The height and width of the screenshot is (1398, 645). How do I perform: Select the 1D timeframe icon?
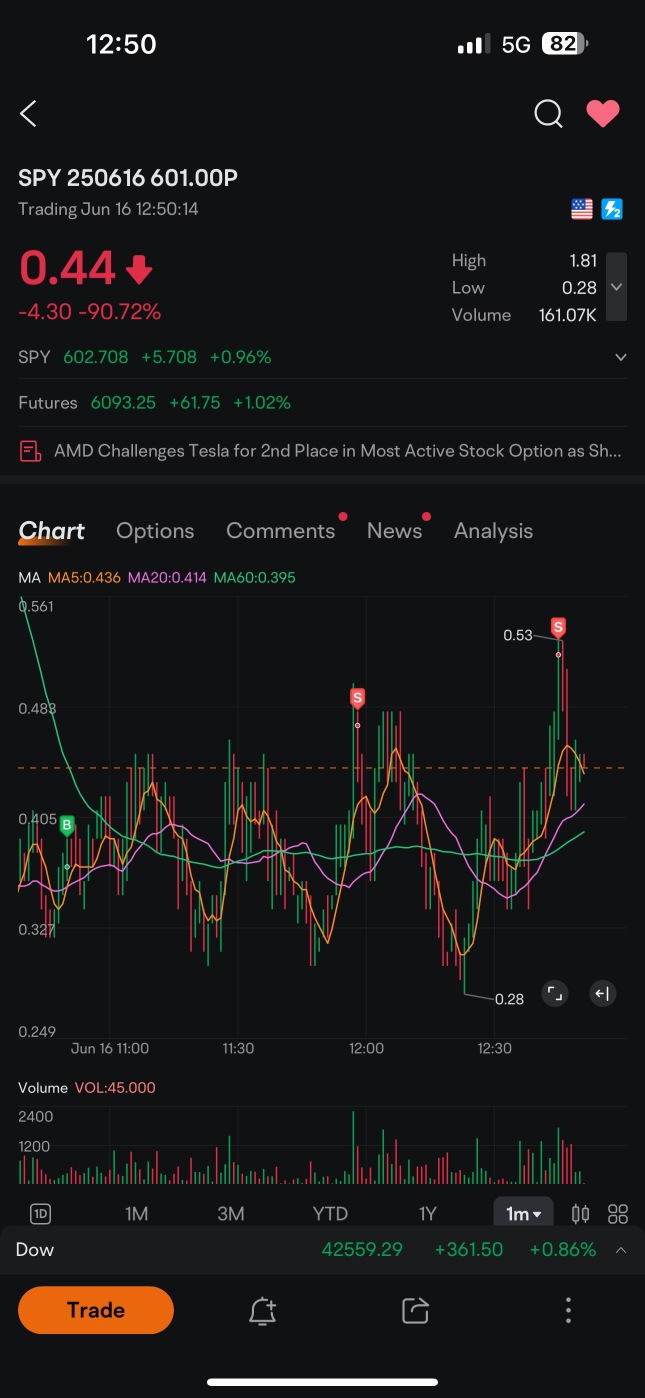tap(40, 1214)
